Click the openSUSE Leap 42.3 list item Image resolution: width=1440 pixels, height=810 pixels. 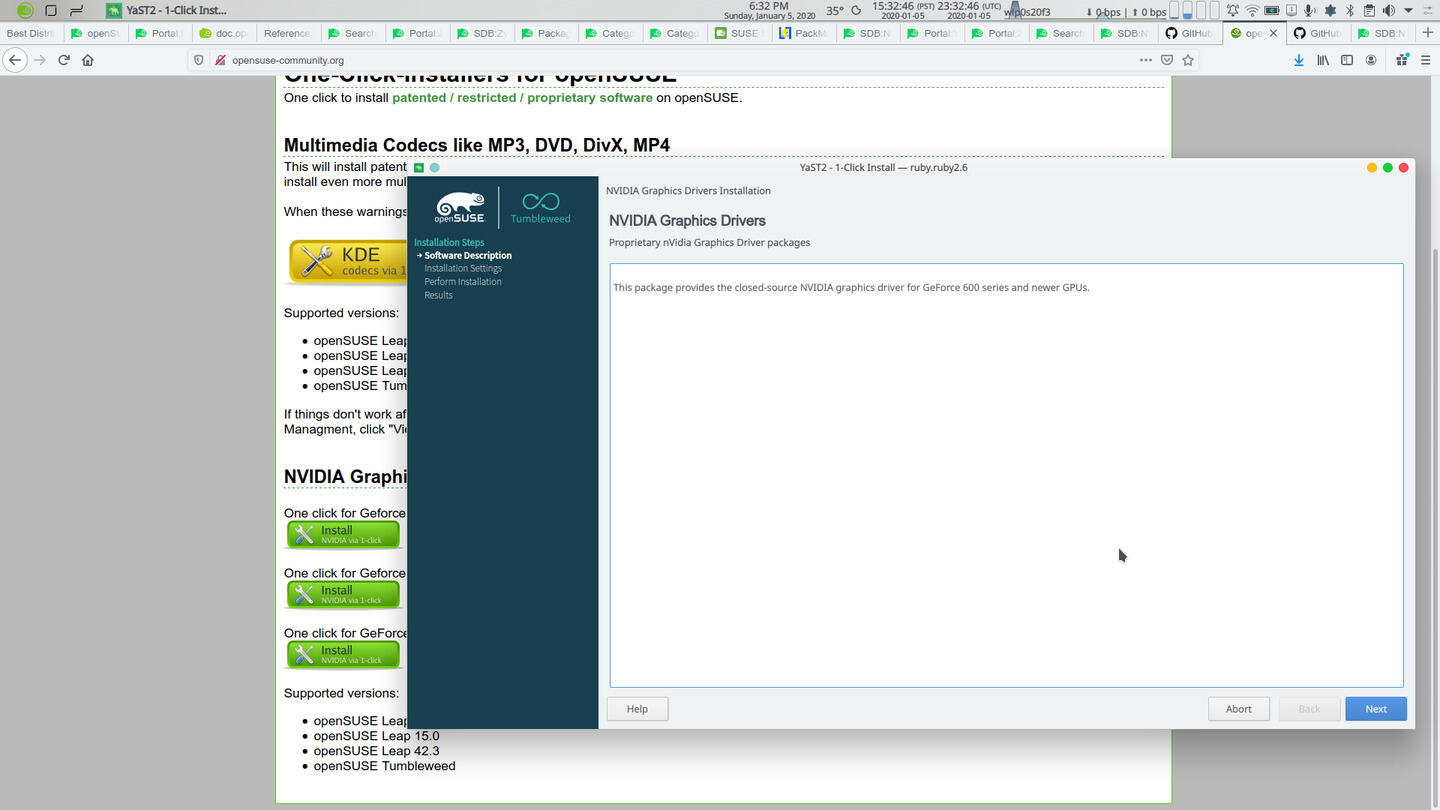coord(376,751)
